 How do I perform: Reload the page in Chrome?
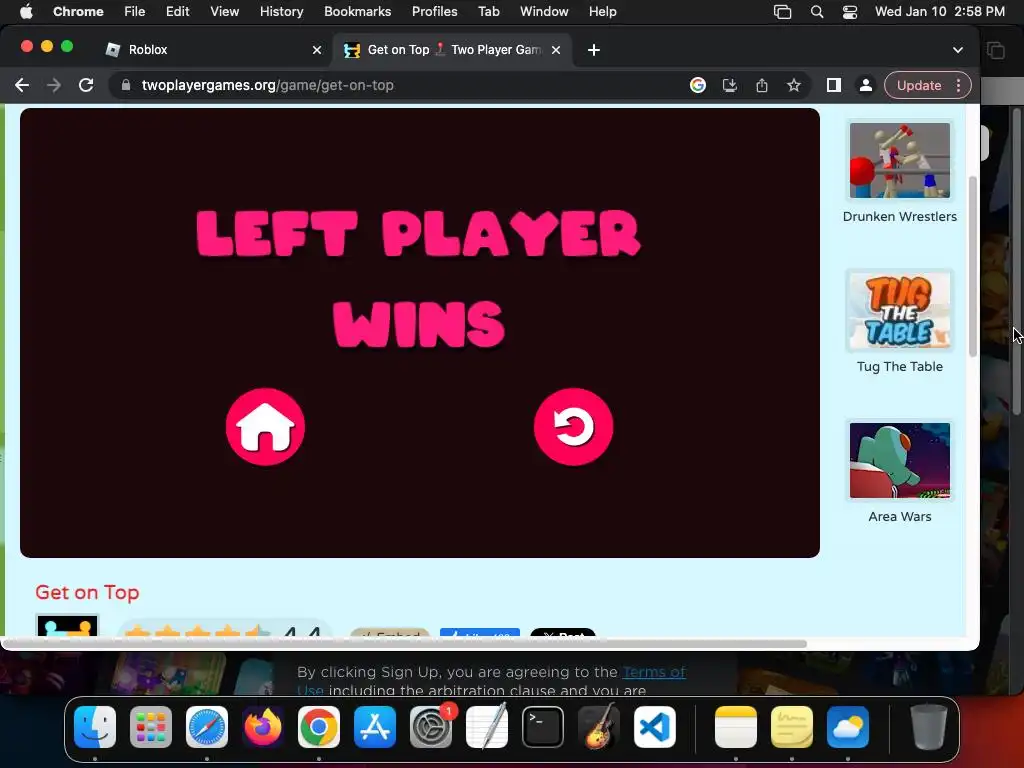pyautogui.click(x=86, y=85)
